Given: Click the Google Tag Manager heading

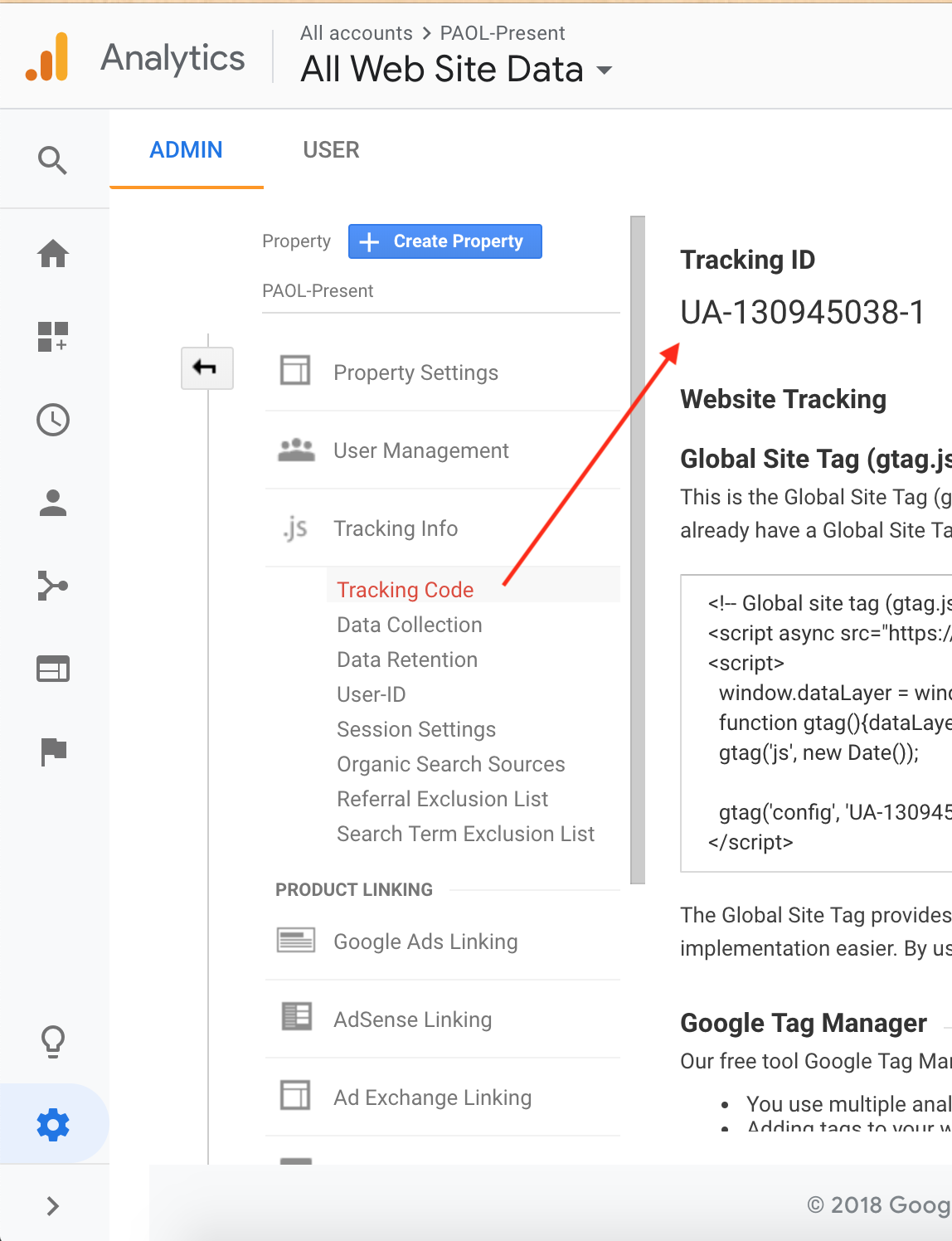Looking at the screenshot, I should coord(803,1023).
